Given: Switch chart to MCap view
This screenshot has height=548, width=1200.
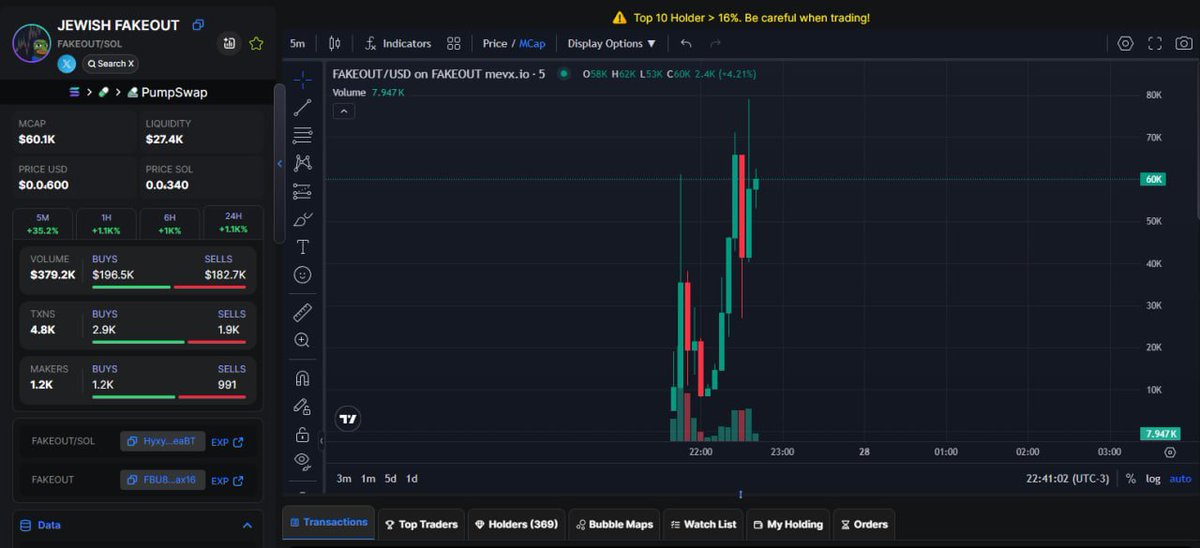Looking at the screenshot, I should [532, 44].
